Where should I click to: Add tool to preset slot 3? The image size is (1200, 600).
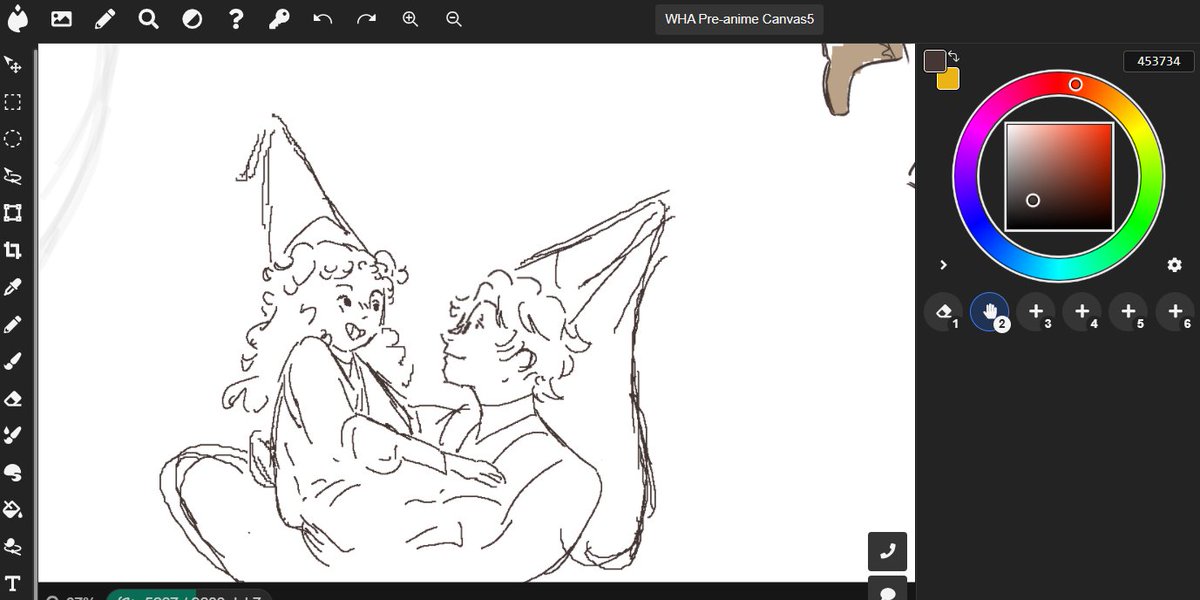(1036, 312)
